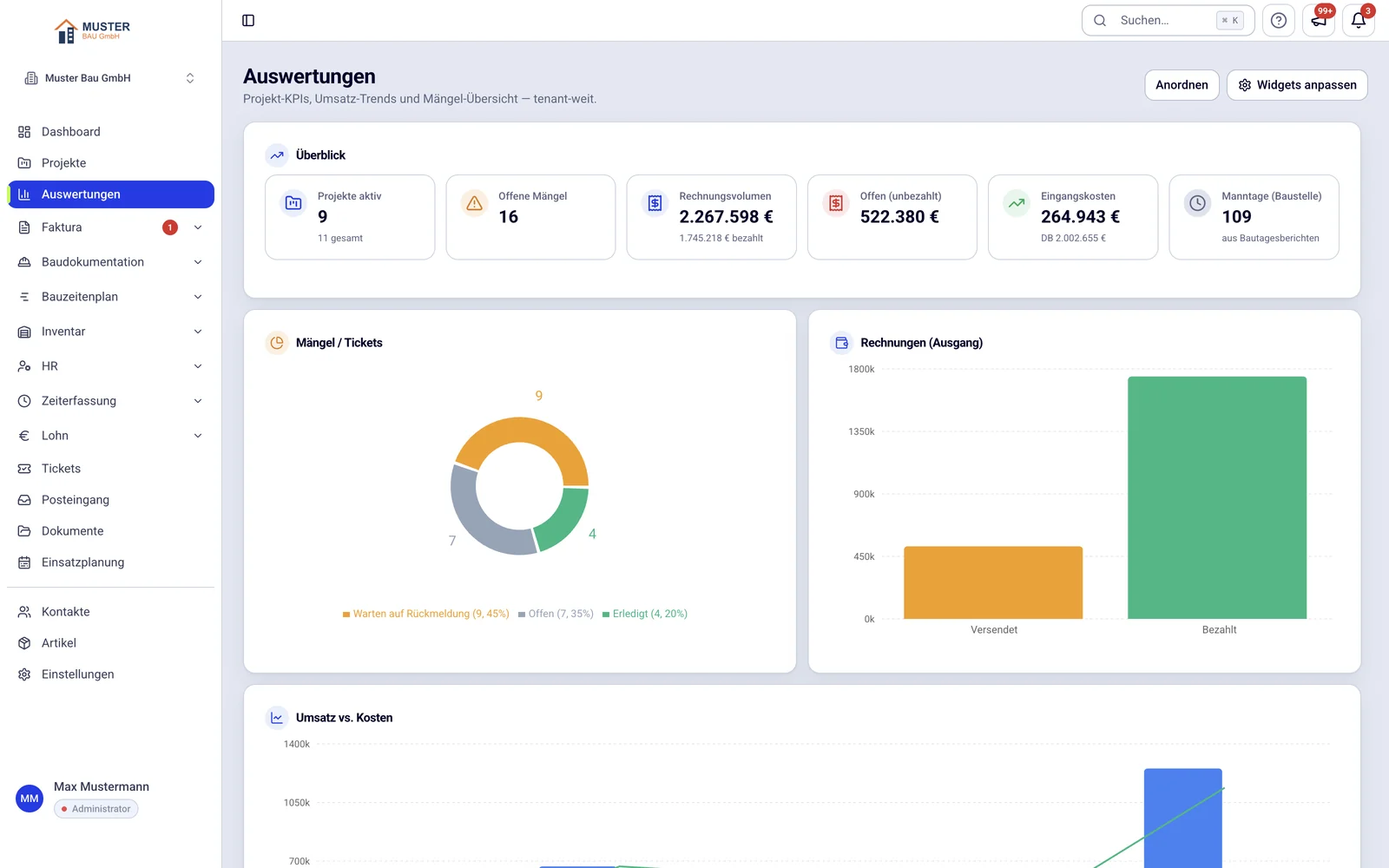Image resolution: width=1389 pixels, height=868 pixels.
Task: Click the Auswertungen page heading
Action: [309, 76]
